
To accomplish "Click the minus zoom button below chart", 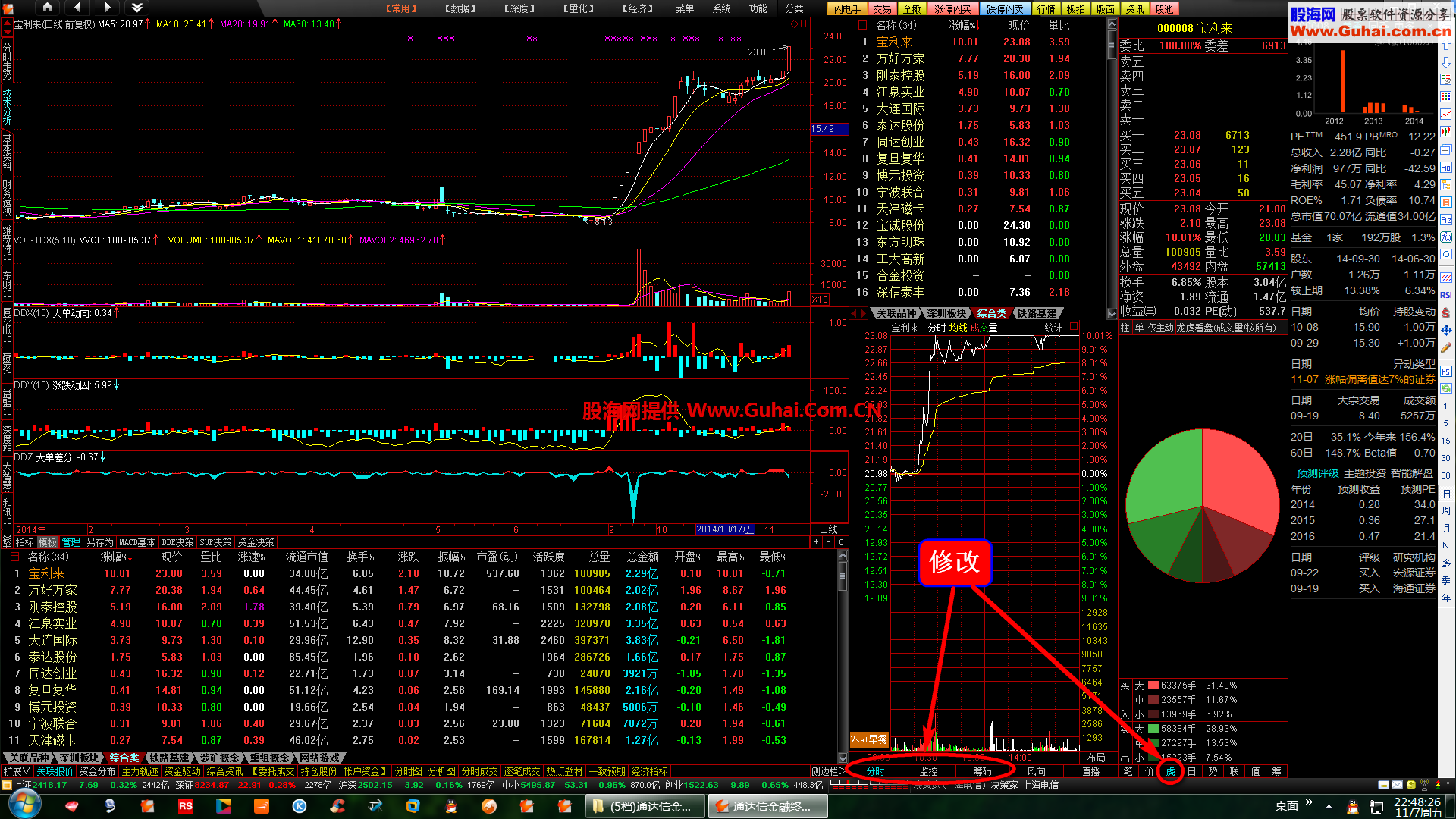I will (x=828, y=542).
